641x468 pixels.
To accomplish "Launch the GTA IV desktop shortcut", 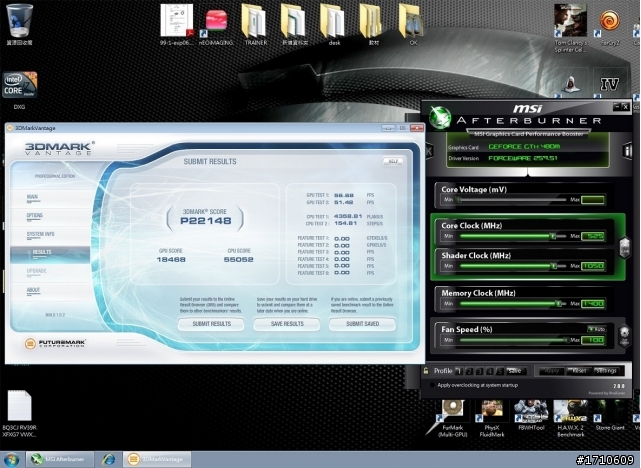I will (609, 85).
